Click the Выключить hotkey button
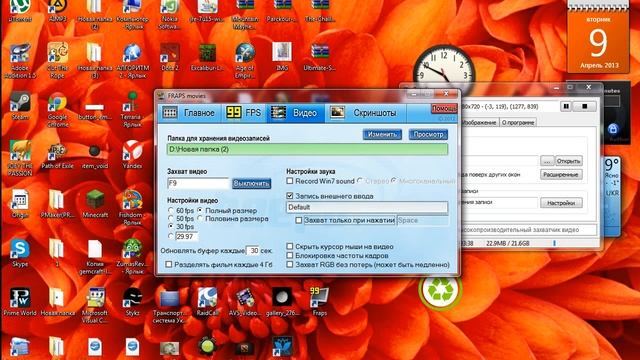Image resolution: width=640 pixels, height=360 pixels. (x=251, y=184)
